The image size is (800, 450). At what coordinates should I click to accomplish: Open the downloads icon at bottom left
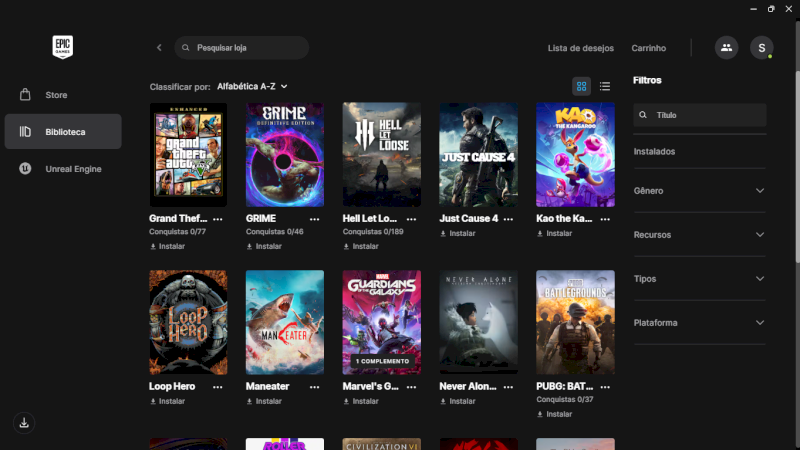24,423
